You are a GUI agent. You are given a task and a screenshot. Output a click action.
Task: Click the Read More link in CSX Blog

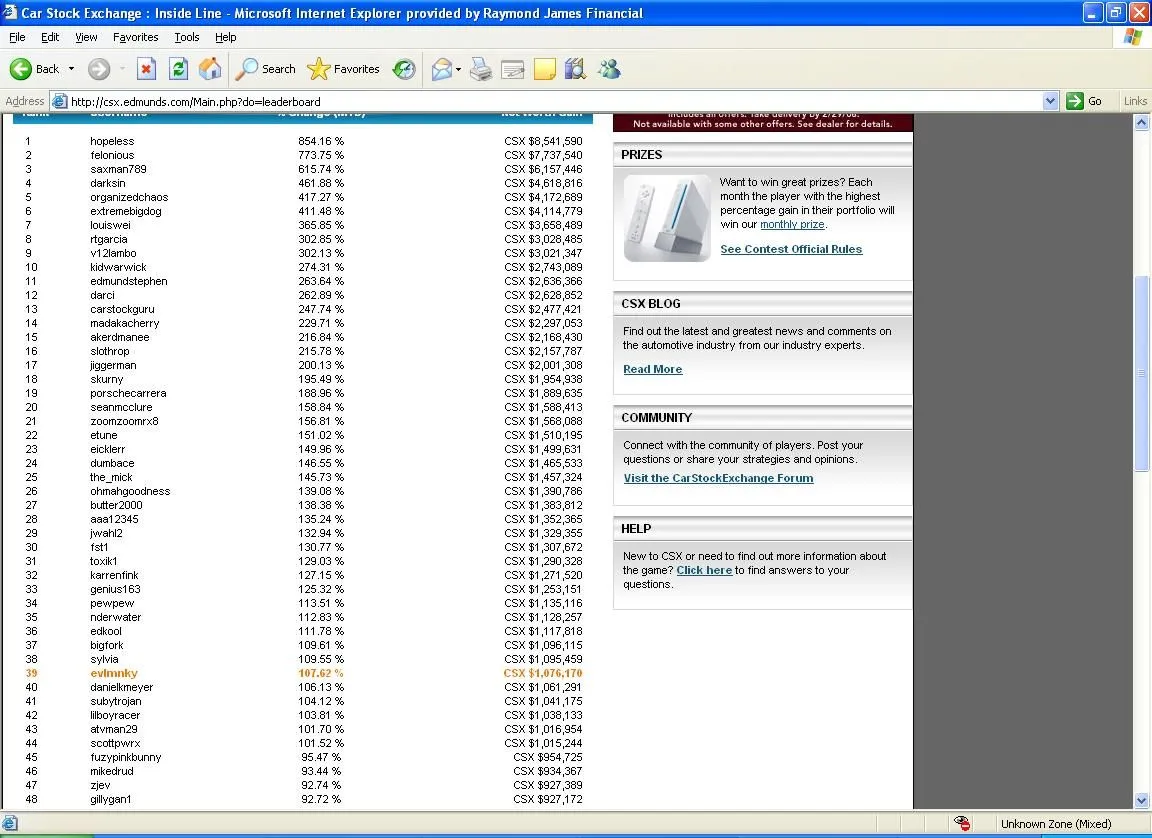[x=652, y=369]
